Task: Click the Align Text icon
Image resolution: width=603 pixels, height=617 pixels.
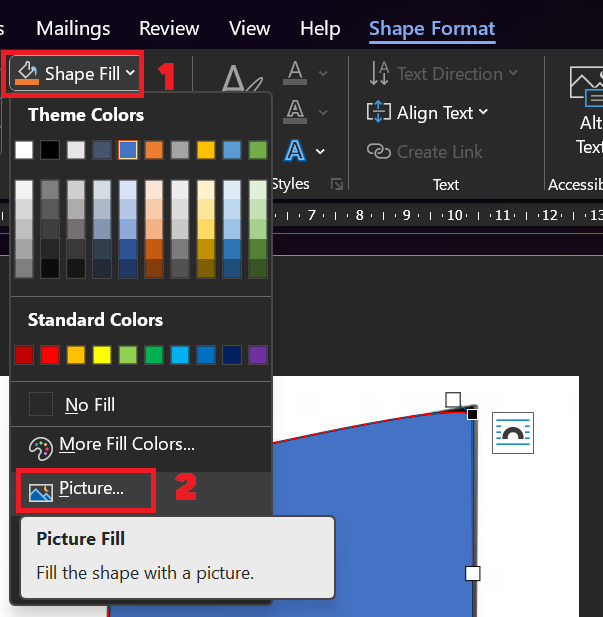Action: (x=379, y=112)
